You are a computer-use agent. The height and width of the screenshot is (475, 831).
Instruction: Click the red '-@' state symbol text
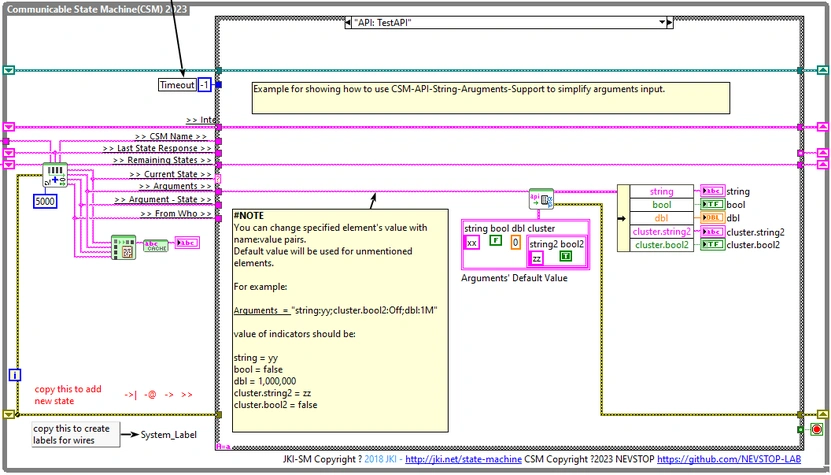point(150,394)
